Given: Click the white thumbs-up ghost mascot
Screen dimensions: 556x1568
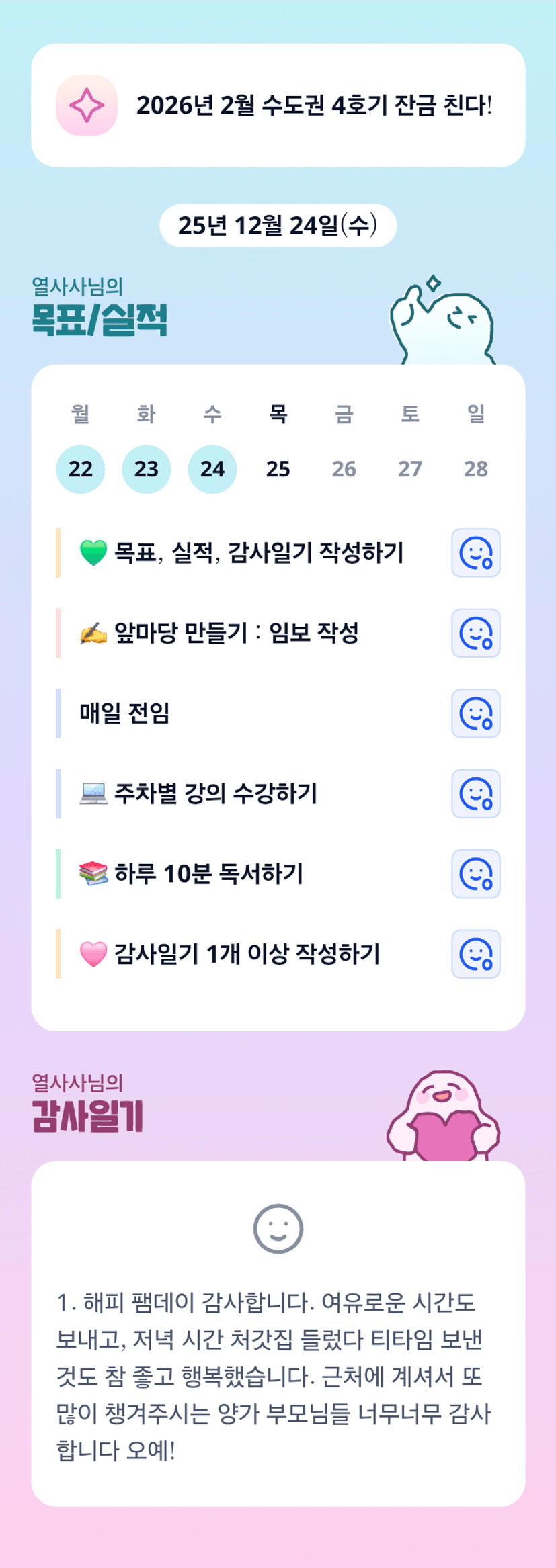Looking at the screenshot, I should click(443, 322).
